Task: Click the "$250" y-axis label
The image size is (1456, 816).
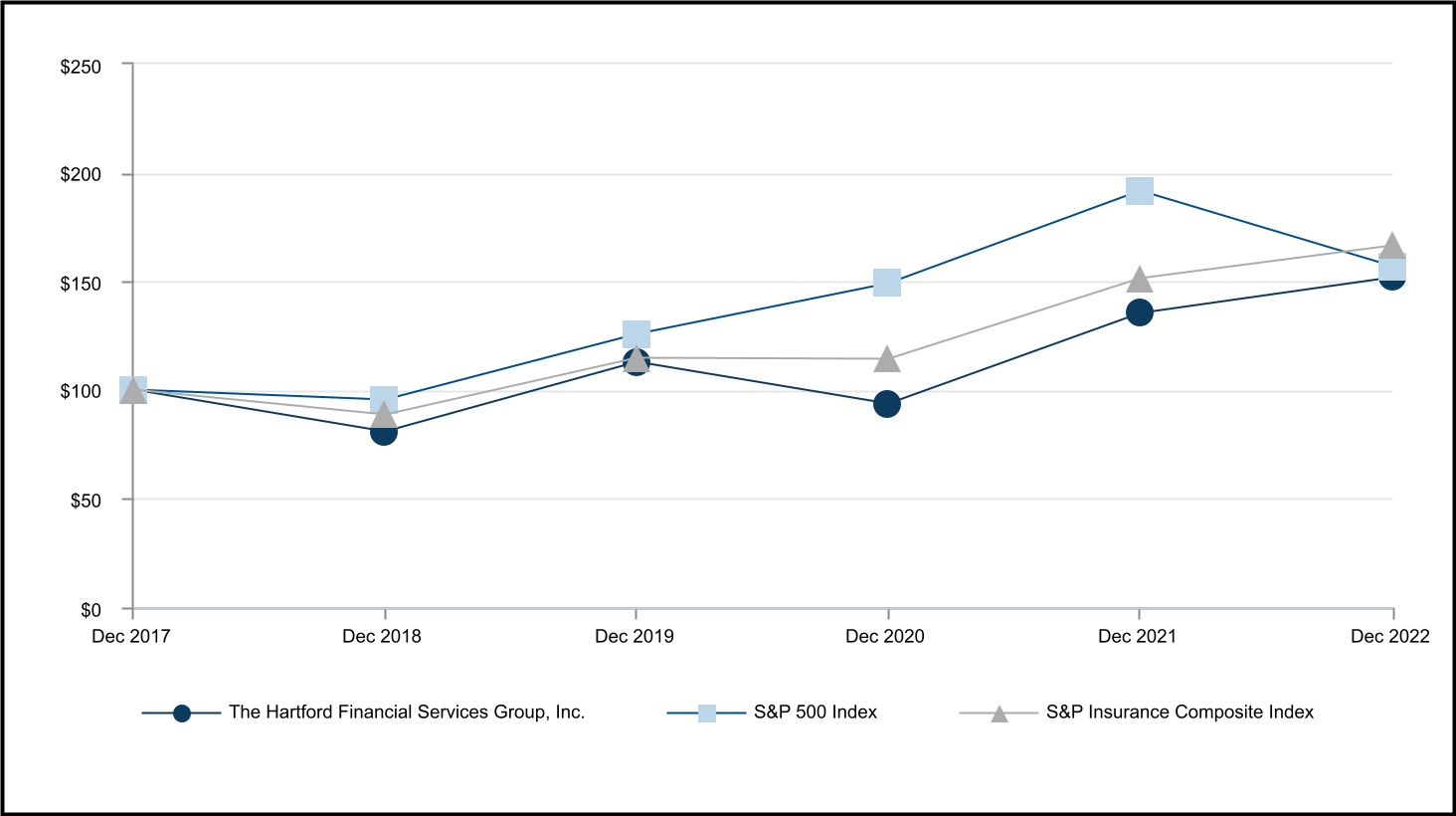Action: [81, 67]
